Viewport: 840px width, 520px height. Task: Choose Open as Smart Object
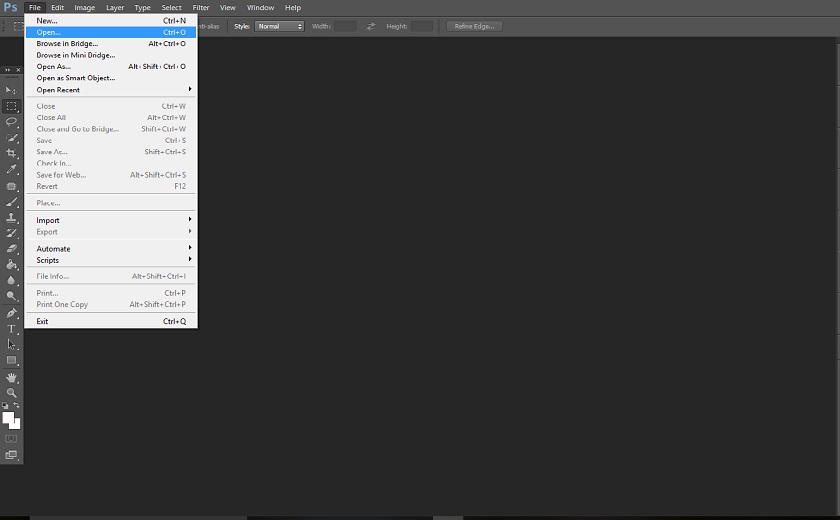(110, 78)
